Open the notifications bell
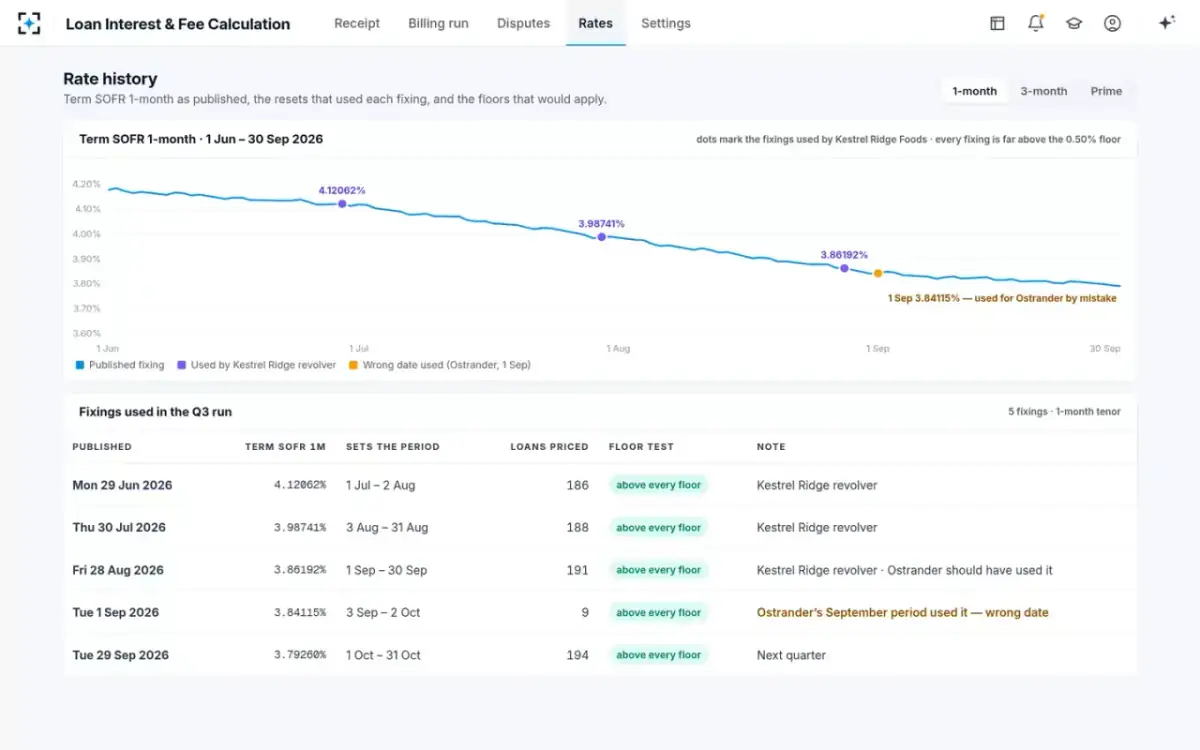 coord(1036,23)
